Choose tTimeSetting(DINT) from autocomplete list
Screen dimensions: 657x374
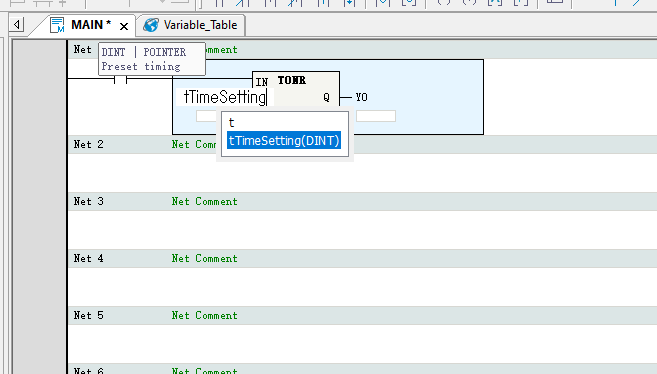tap(284, 141)
